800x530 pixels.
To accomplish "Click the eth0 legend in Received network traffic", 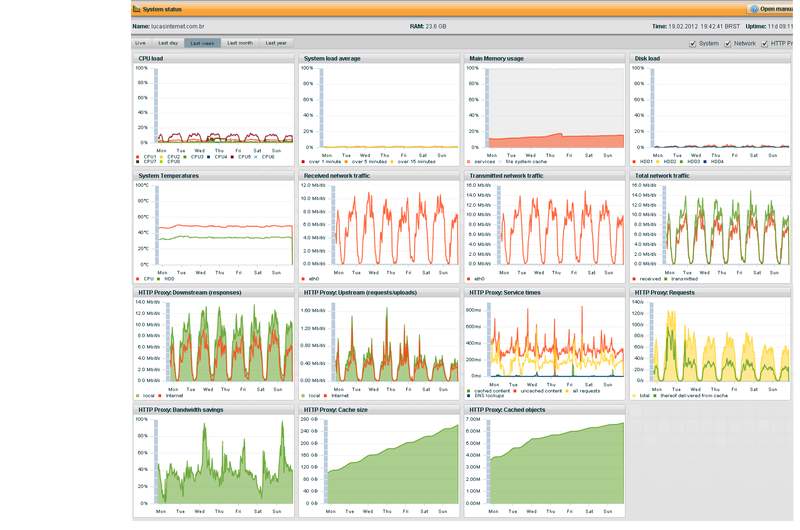I will (308, 279).
